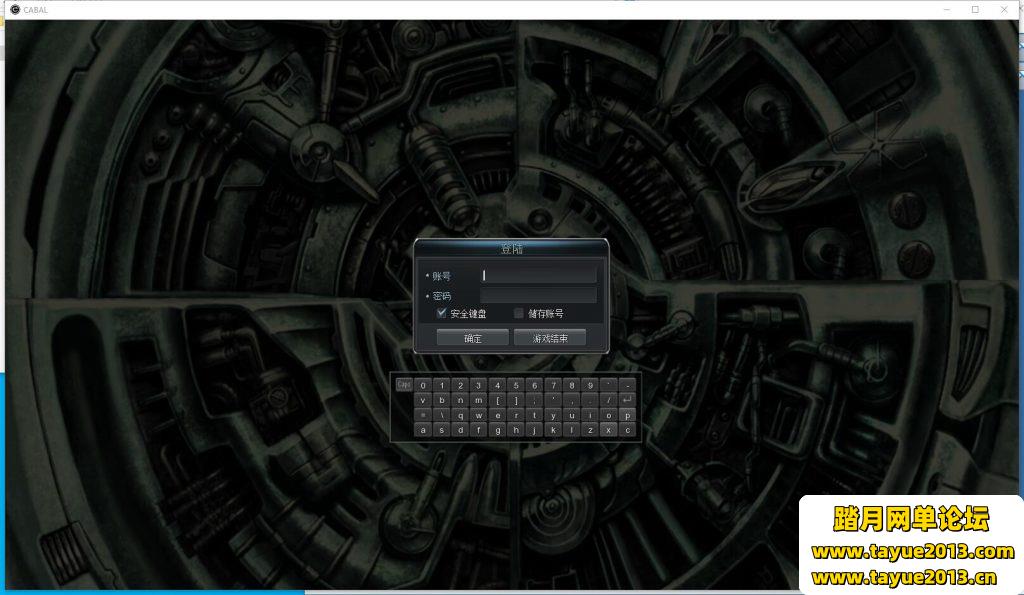
Task: Tap the y key on virtual keyboard
Action: (x=554, y=415)
